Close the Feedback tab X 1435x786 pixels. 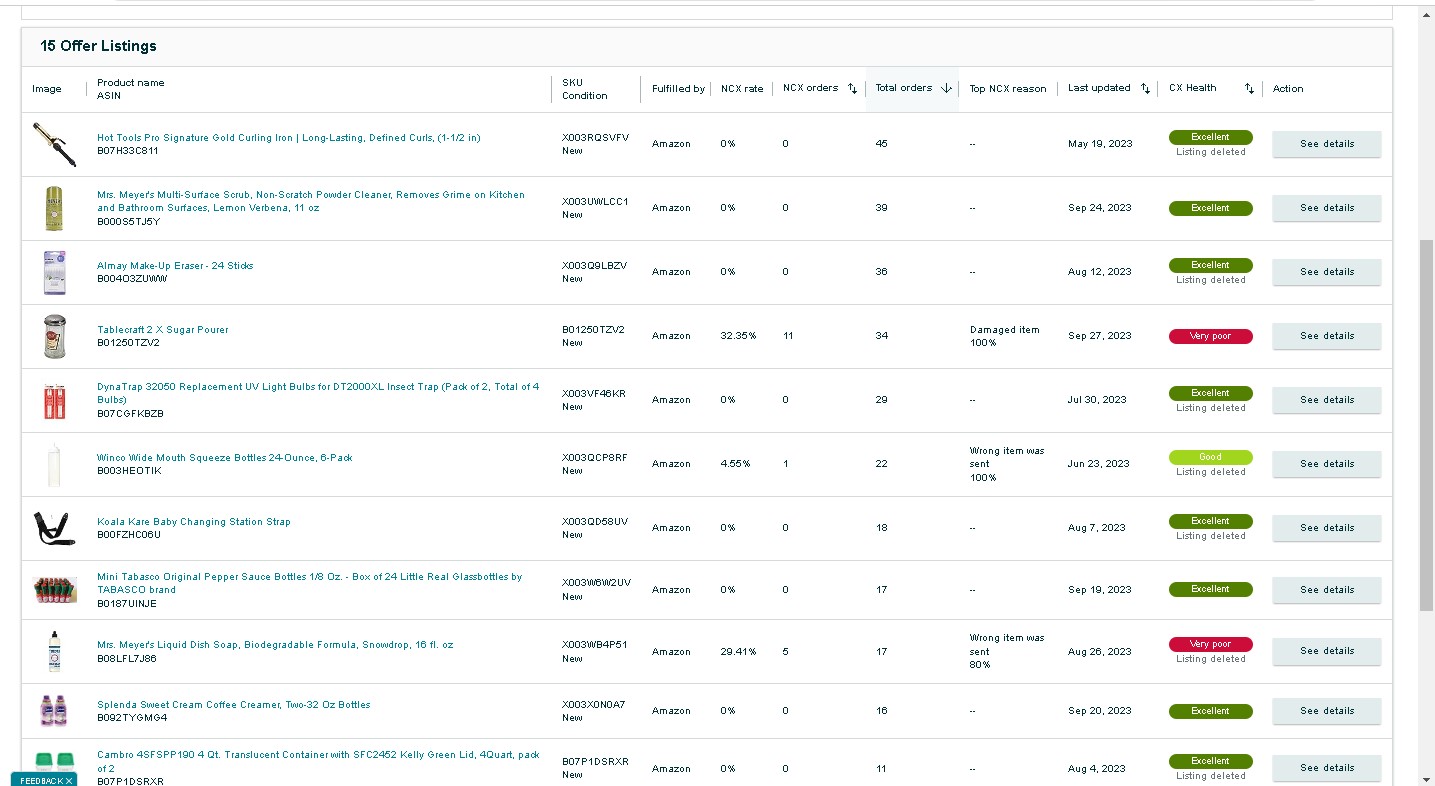[69, 781]
